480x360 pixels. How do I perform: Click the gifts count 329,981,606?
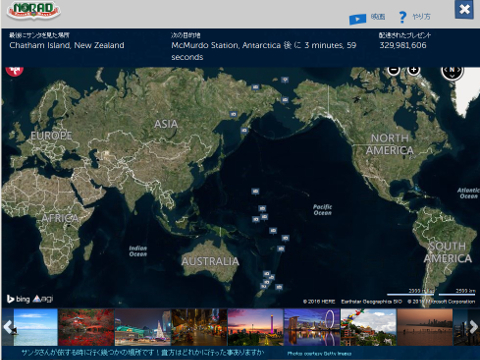coord(403,45)
